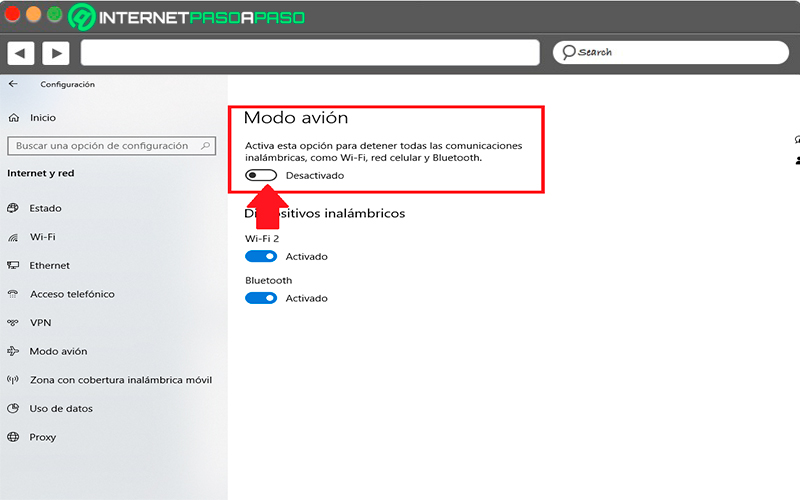Click the Wi-Fi signal icon in sidebar
This screenshot has width=800, height=500.
pos(13,237)
